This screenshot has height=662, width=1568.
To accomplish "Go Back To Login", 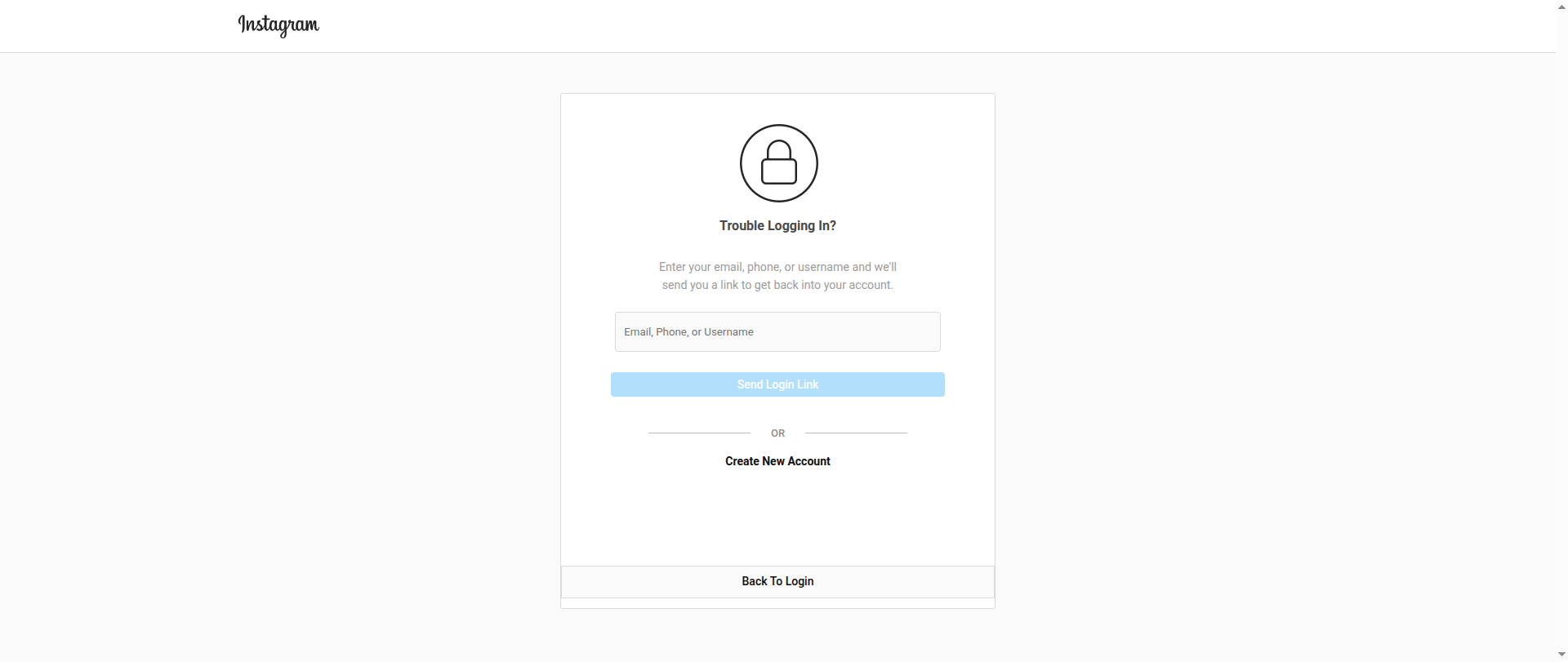I will 777,581.
